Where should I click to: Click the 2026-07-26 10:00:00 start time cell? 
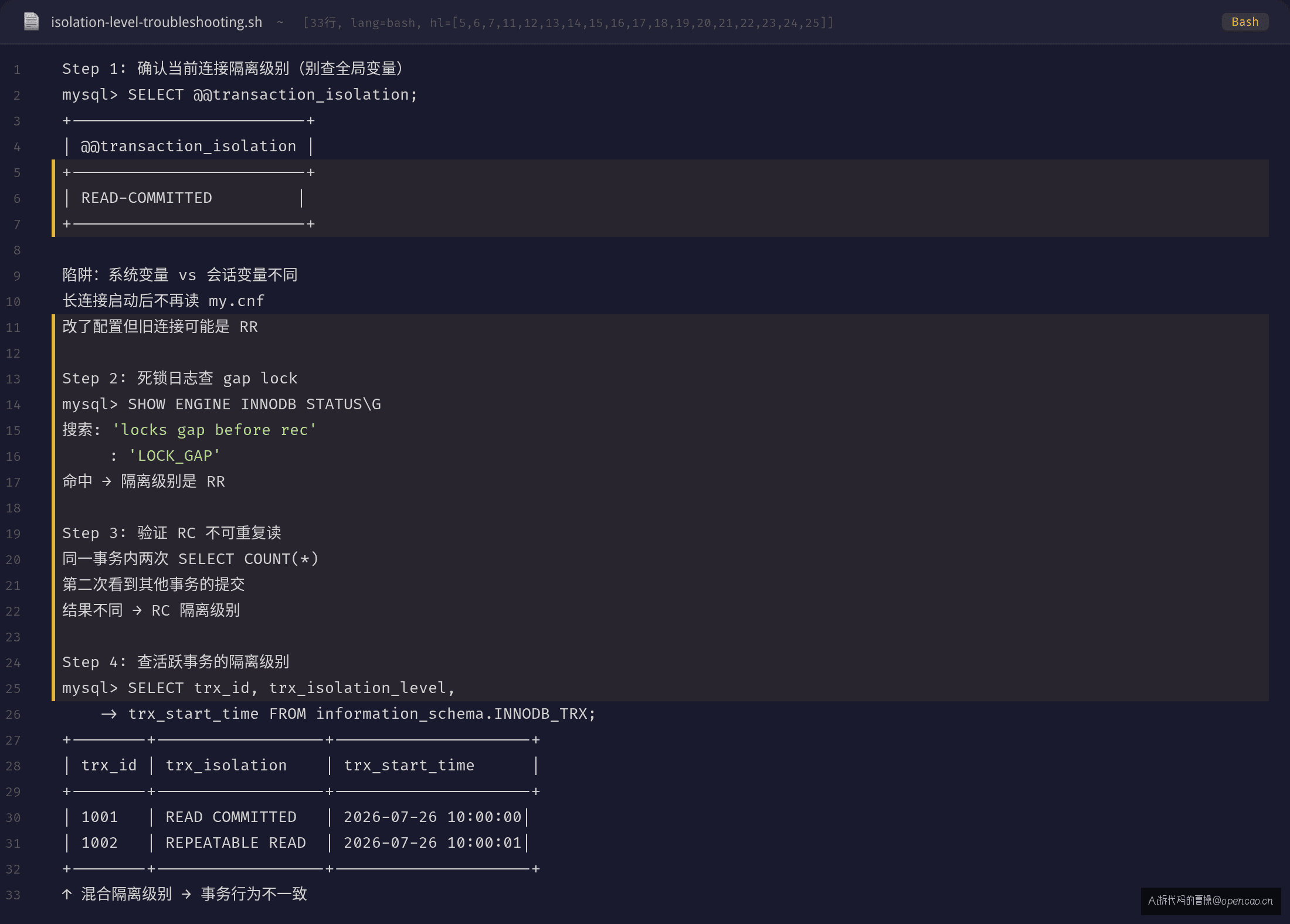coord(432,817)
